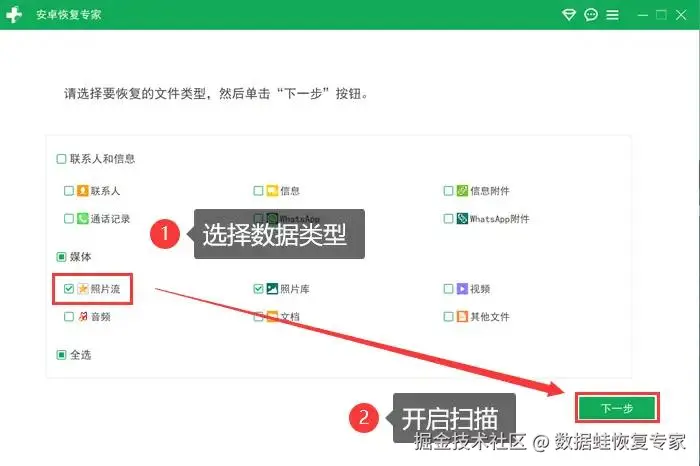The image size is (700, 466).
Task: Open the hamburger menu icon
Action: 612,15
